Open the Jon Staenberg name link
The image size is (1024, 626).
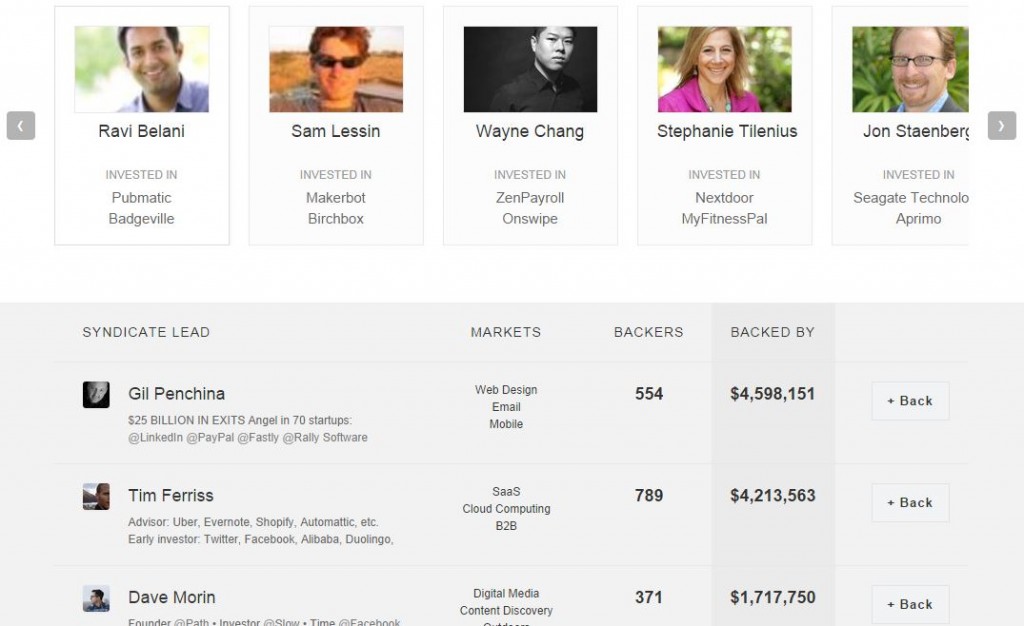pyautogui.click(x=916, y=131)
